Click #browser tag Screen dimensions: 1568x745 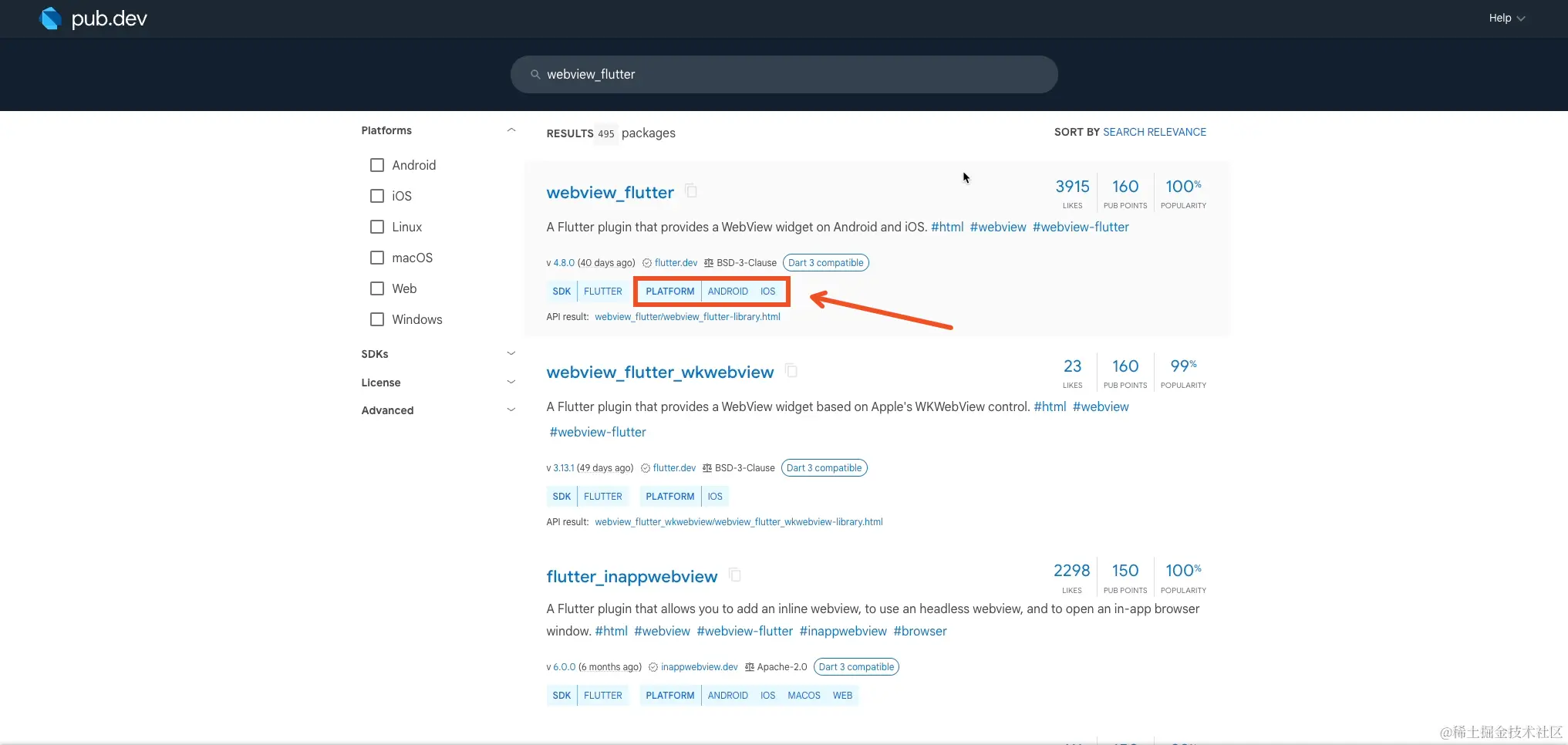coord(919,631)
